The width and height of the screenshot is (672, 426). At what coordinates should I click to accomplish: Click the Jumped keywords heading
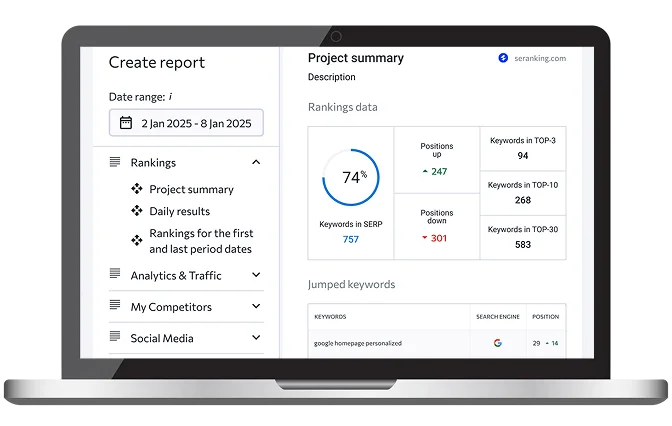click(351, 285)
